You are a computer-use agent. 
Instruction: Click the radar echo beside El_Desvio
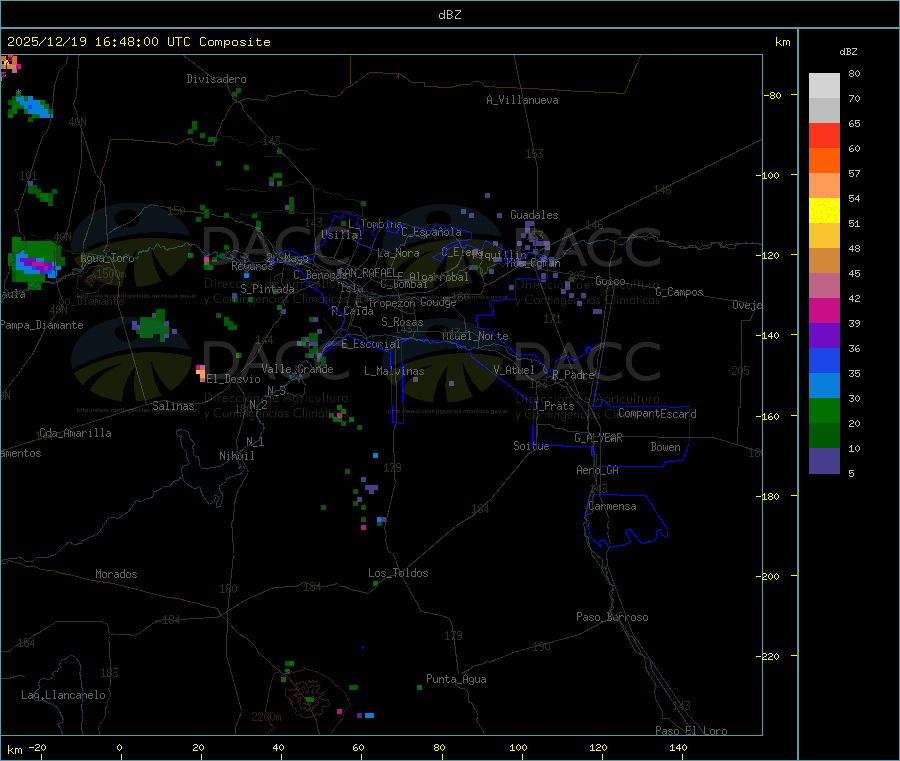tap(201, 373)
